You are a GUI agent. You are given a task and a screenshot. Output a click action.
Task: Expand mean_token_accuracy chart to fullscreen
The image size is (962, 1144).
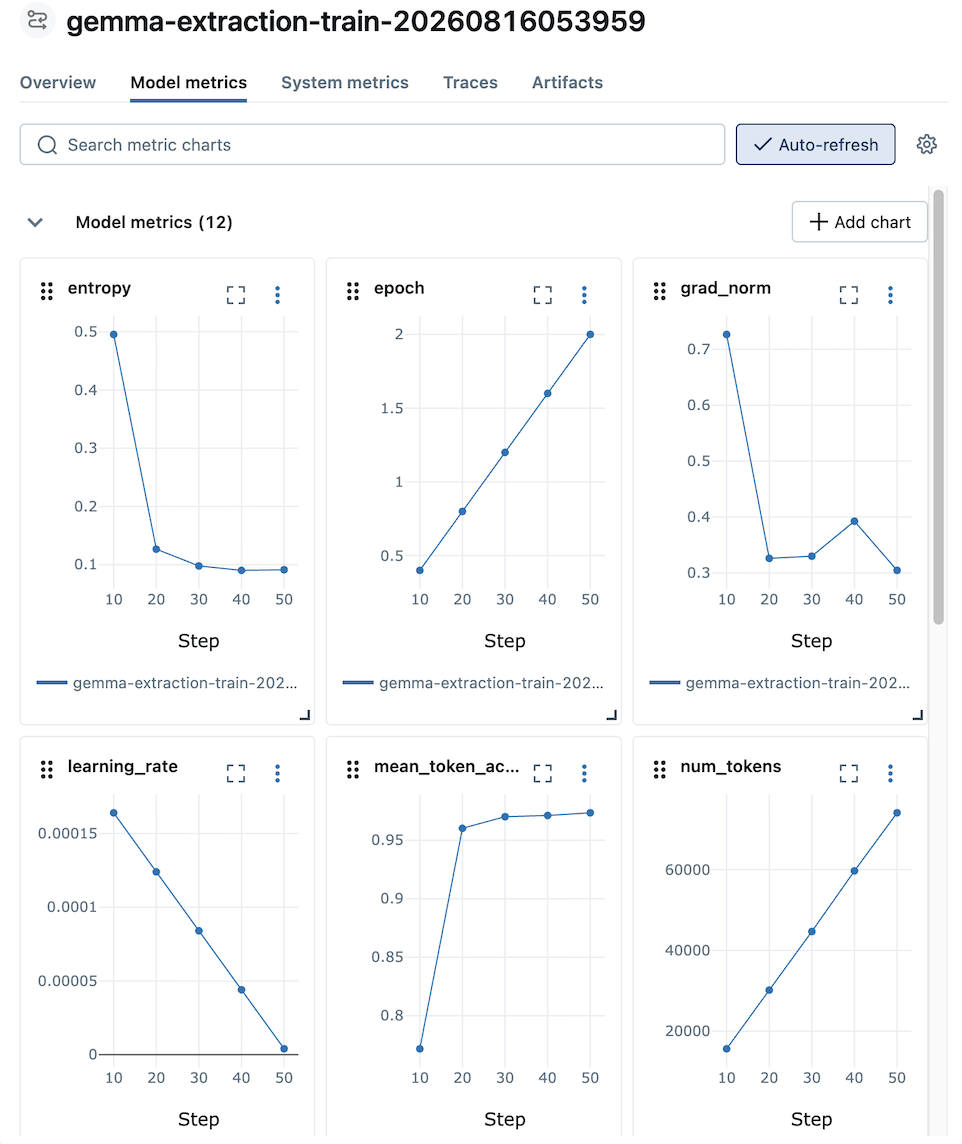pyautogui.click(x=543, y=773)
